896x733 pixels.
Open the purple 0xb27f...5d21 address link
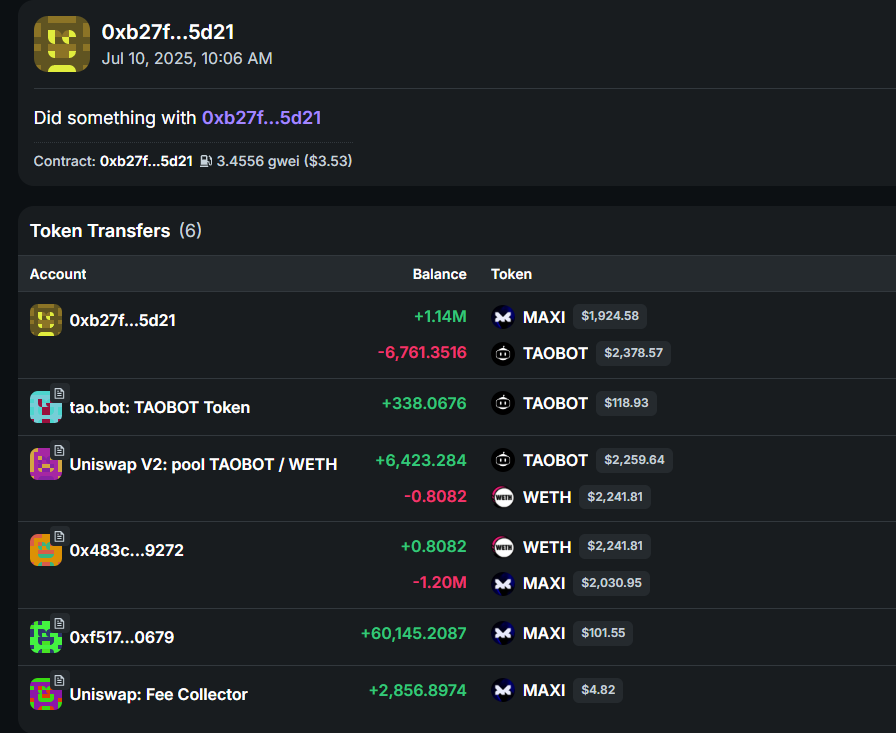(261, 118)
